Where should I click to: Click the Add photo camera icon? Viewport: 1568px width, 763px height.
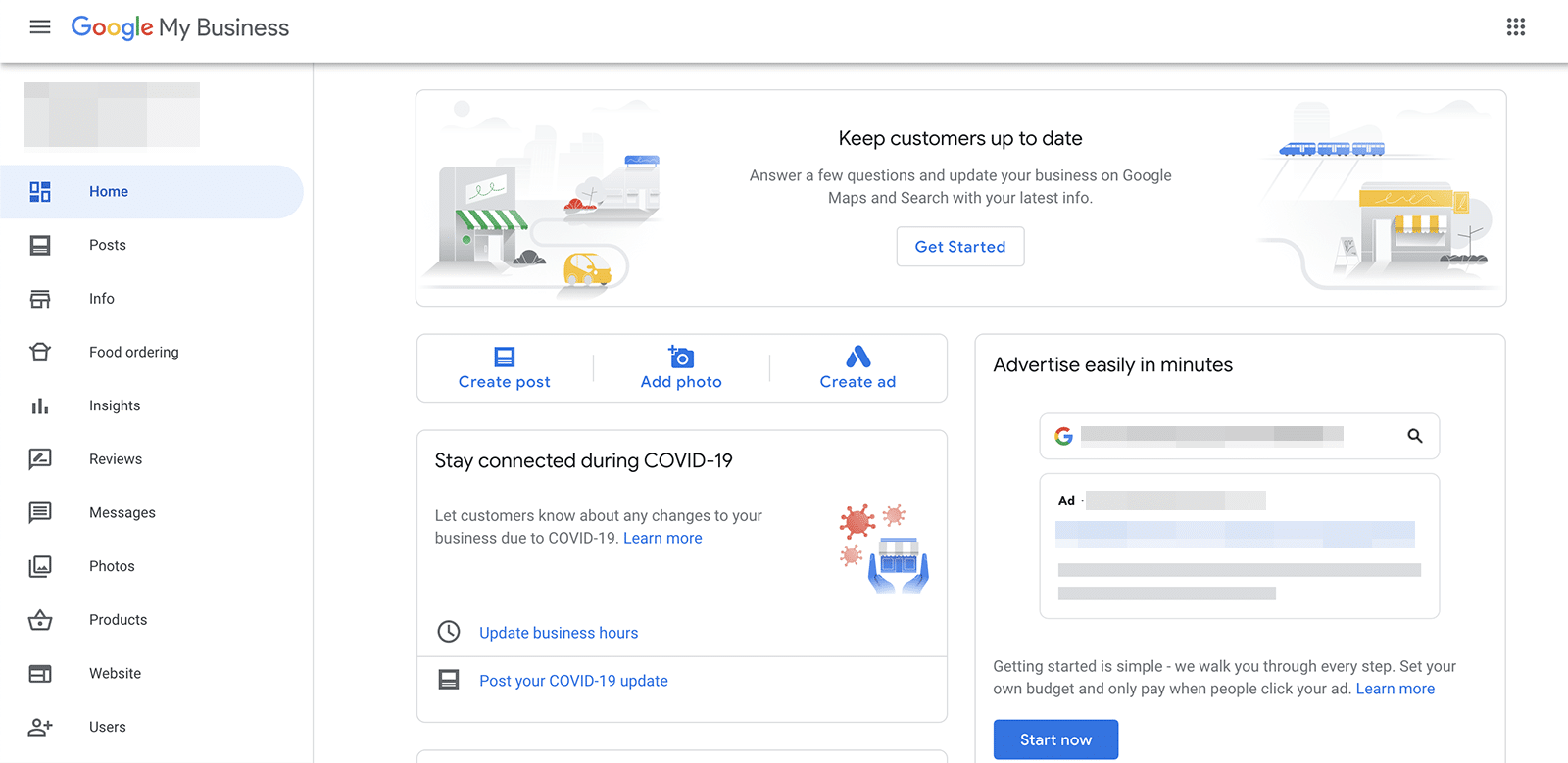[x=681, y=357]
